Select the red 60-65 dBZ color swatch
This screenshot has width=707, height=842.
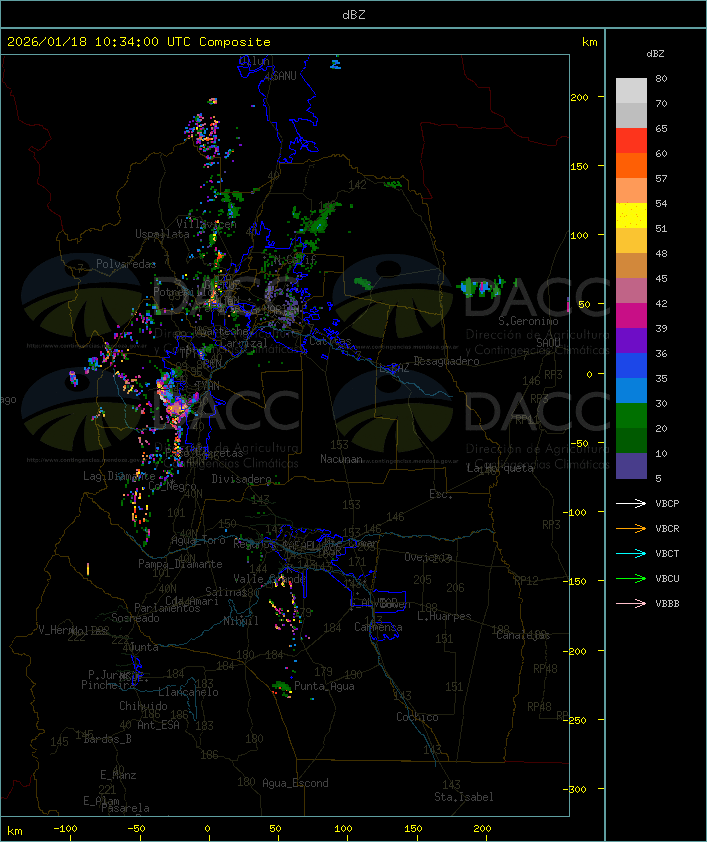[631, 141]
